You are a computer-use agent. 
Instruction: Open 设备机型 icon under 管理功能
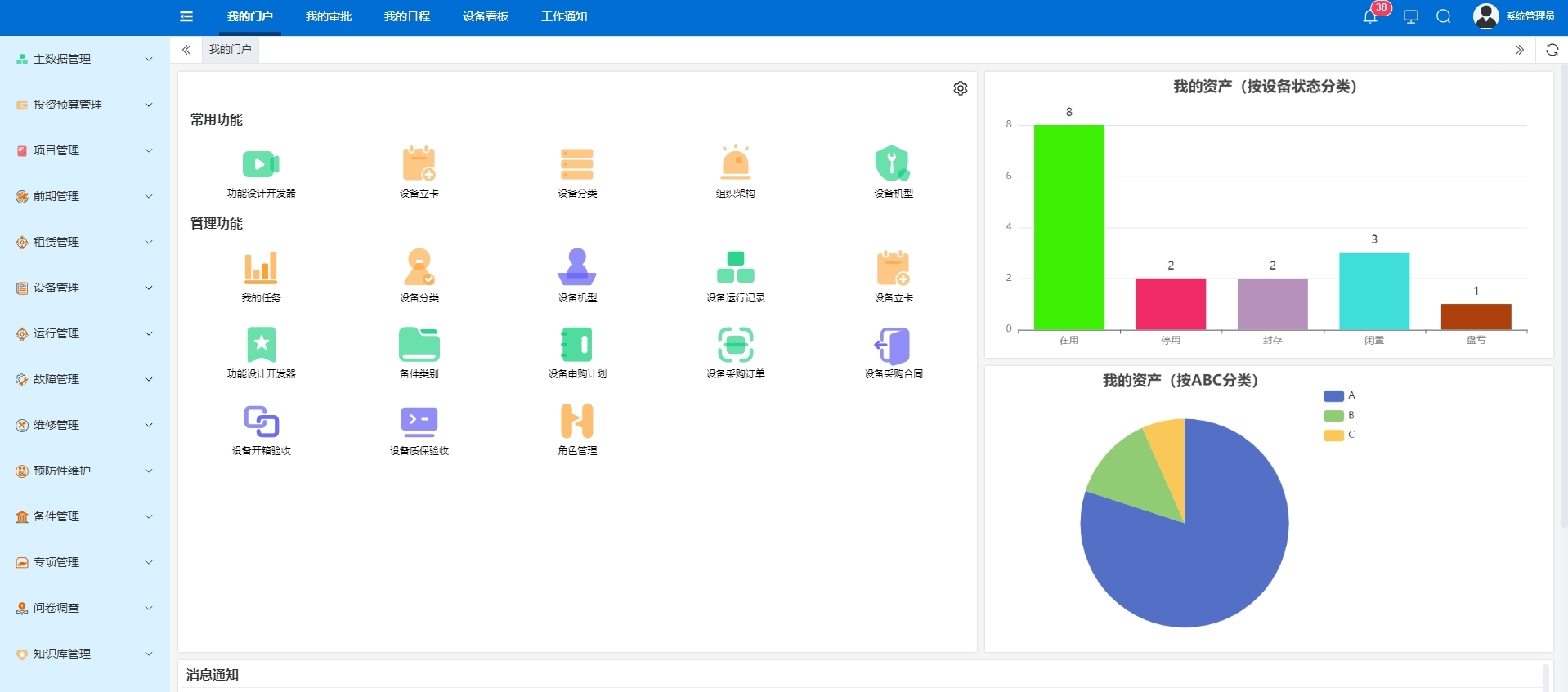point(576,266)
